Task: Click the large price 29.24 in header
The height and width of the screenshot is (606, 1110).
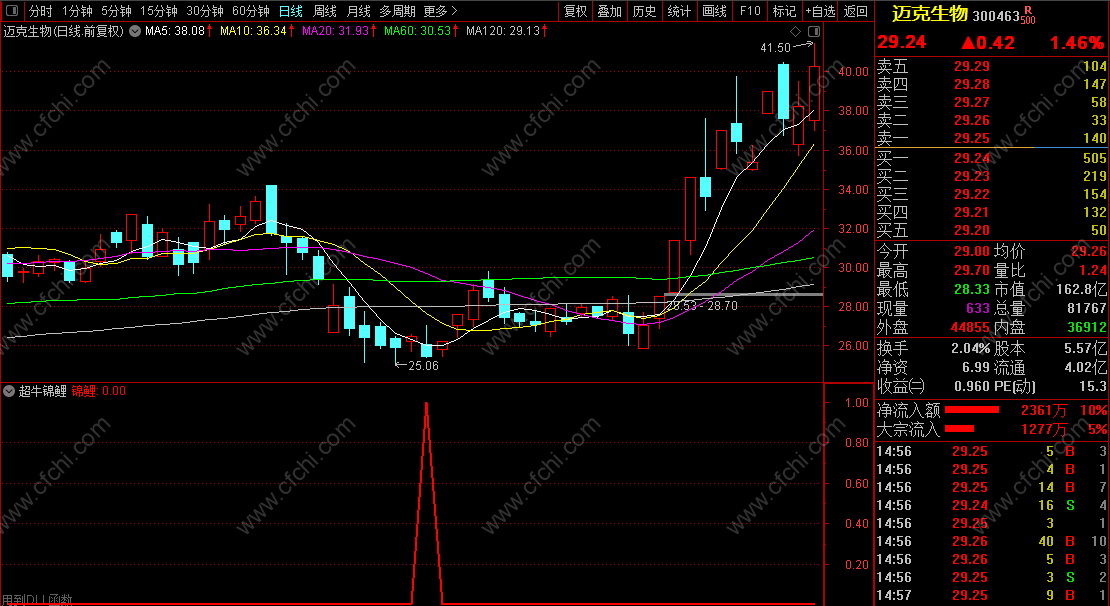Action: coord(902,42)
